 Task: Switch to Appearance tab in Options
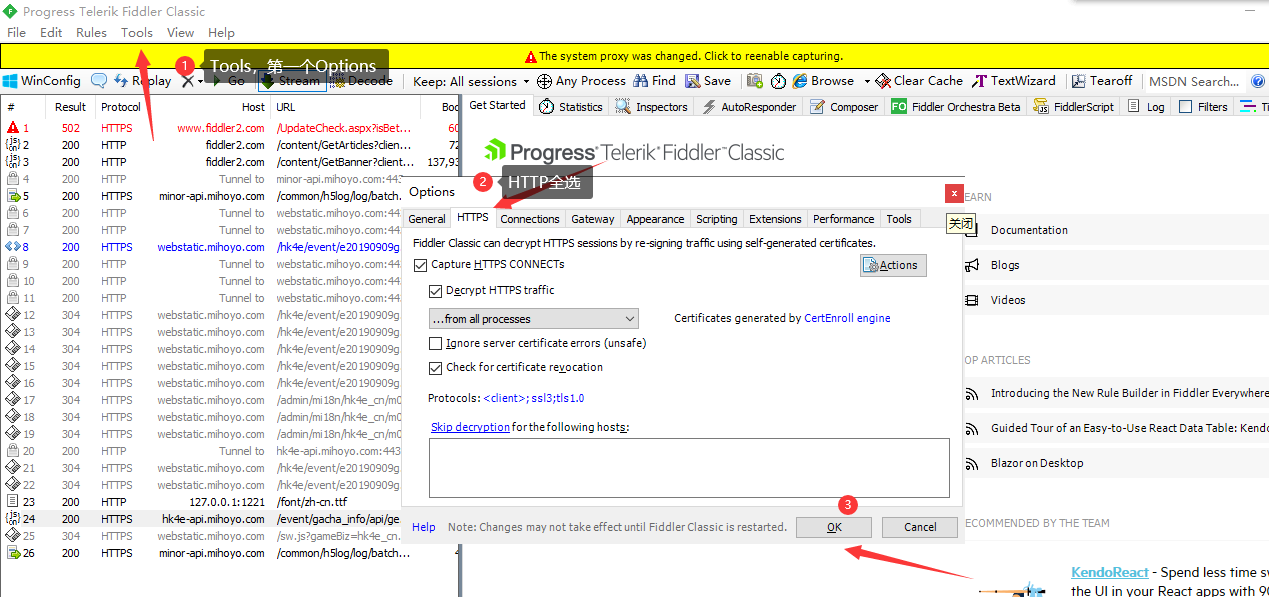(x=655, y=219)
